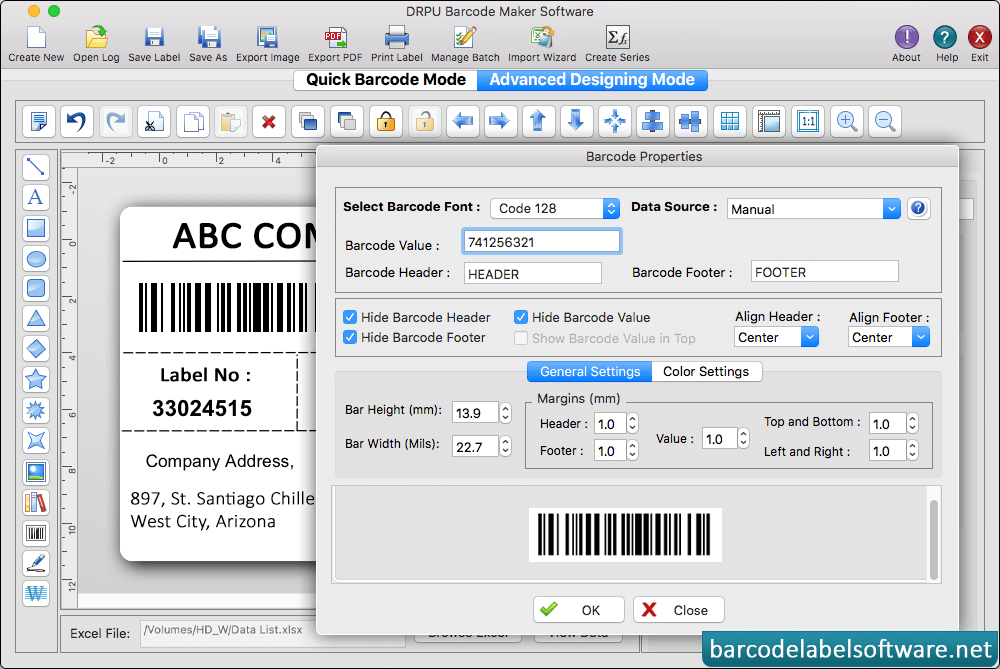Click Left and Right margin stepper

pos(913,451)
